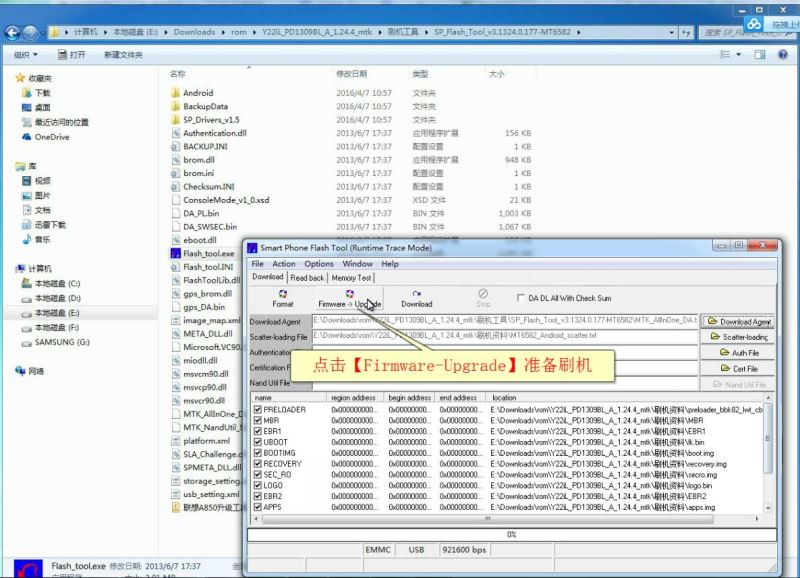This screenshot has height=578, width=800.
Task: Select the BackupData folder
Action: click(205, 106)
